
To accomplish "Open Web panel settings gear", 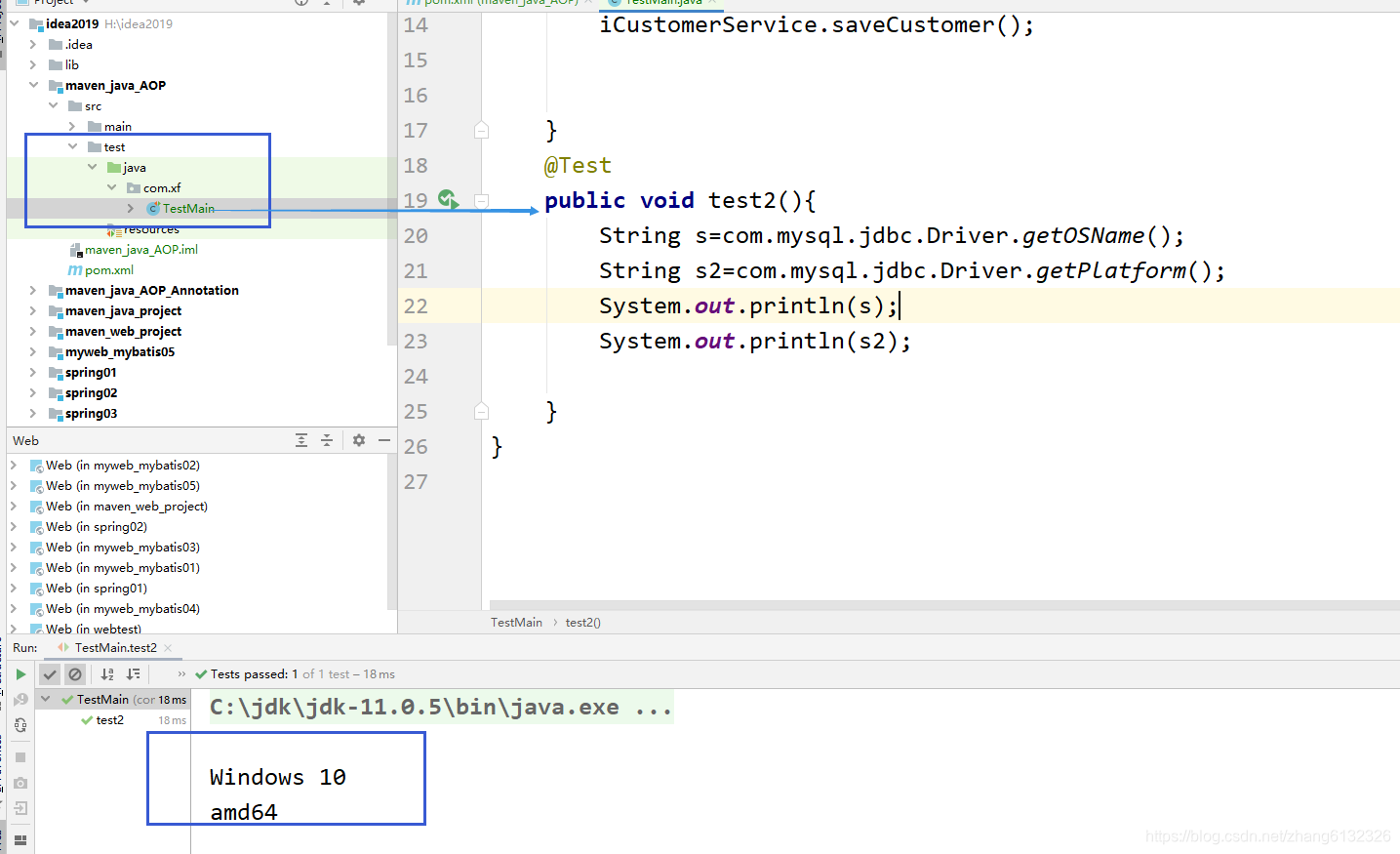I will tap(359, 441).
